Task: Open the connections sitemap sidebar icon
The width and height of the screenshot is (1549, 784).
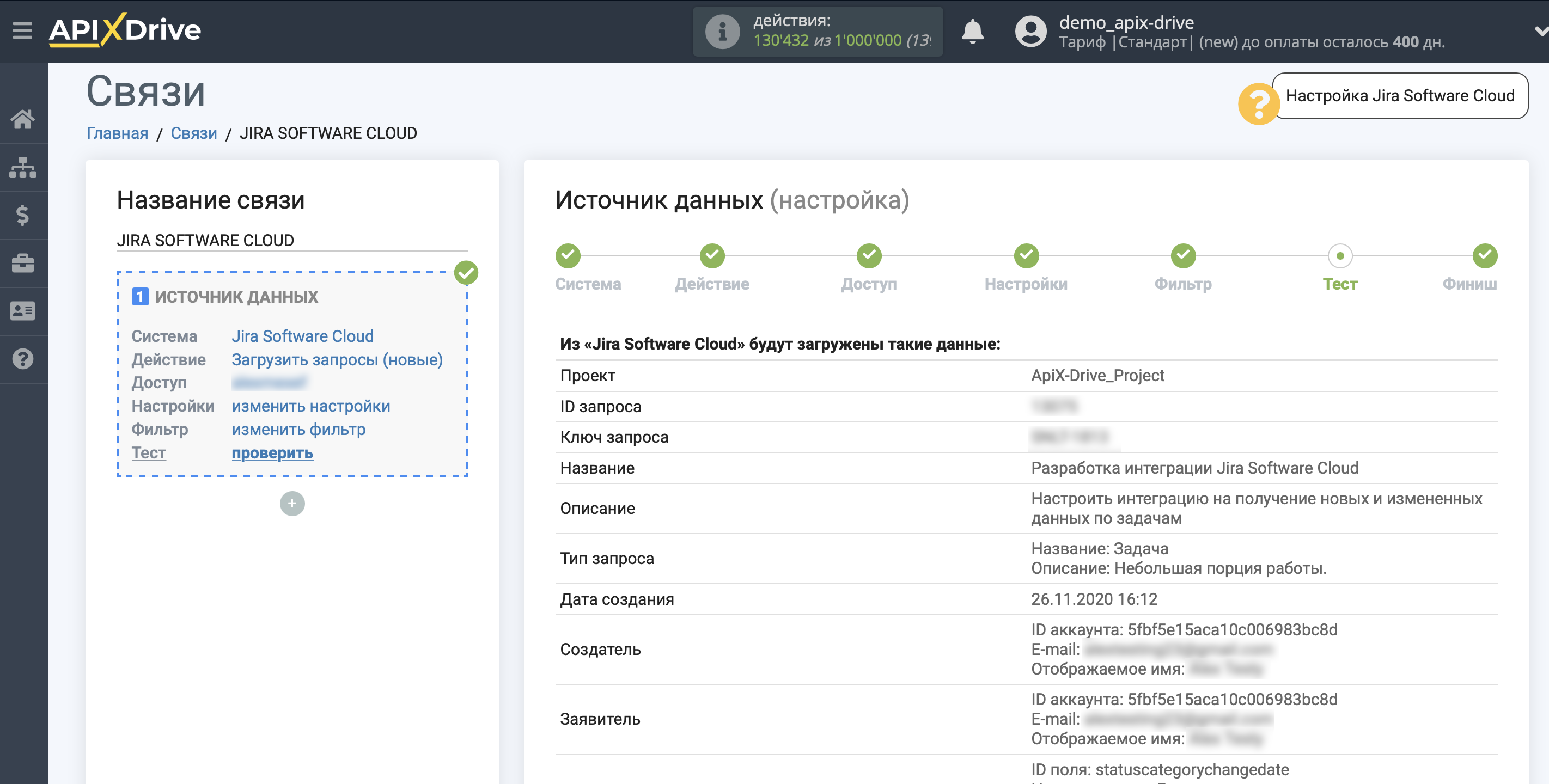Action: (23, 167)
